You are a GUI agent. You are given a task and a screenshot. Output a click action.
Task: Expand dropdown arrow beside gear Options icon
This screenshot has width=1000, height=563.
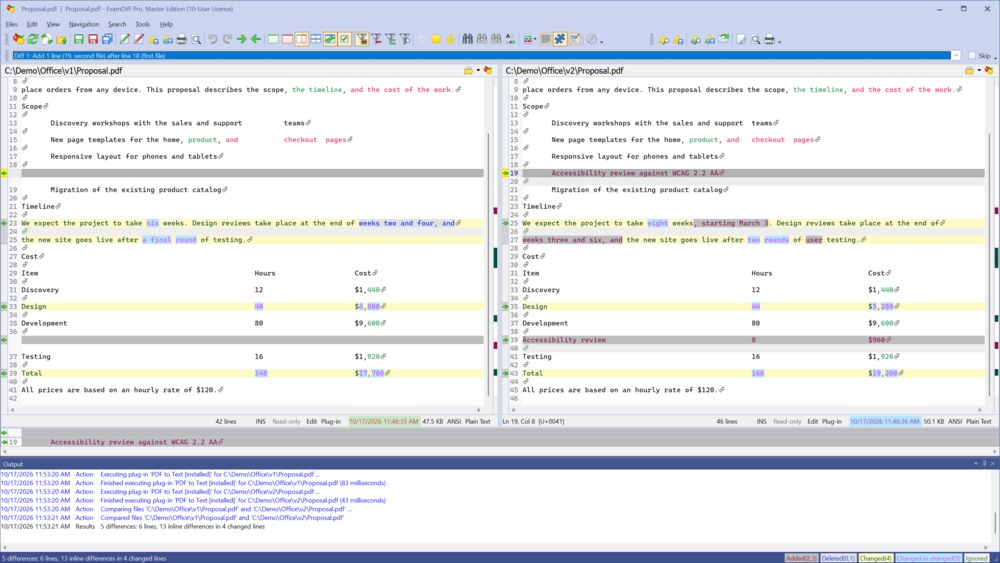pos(602,41)
